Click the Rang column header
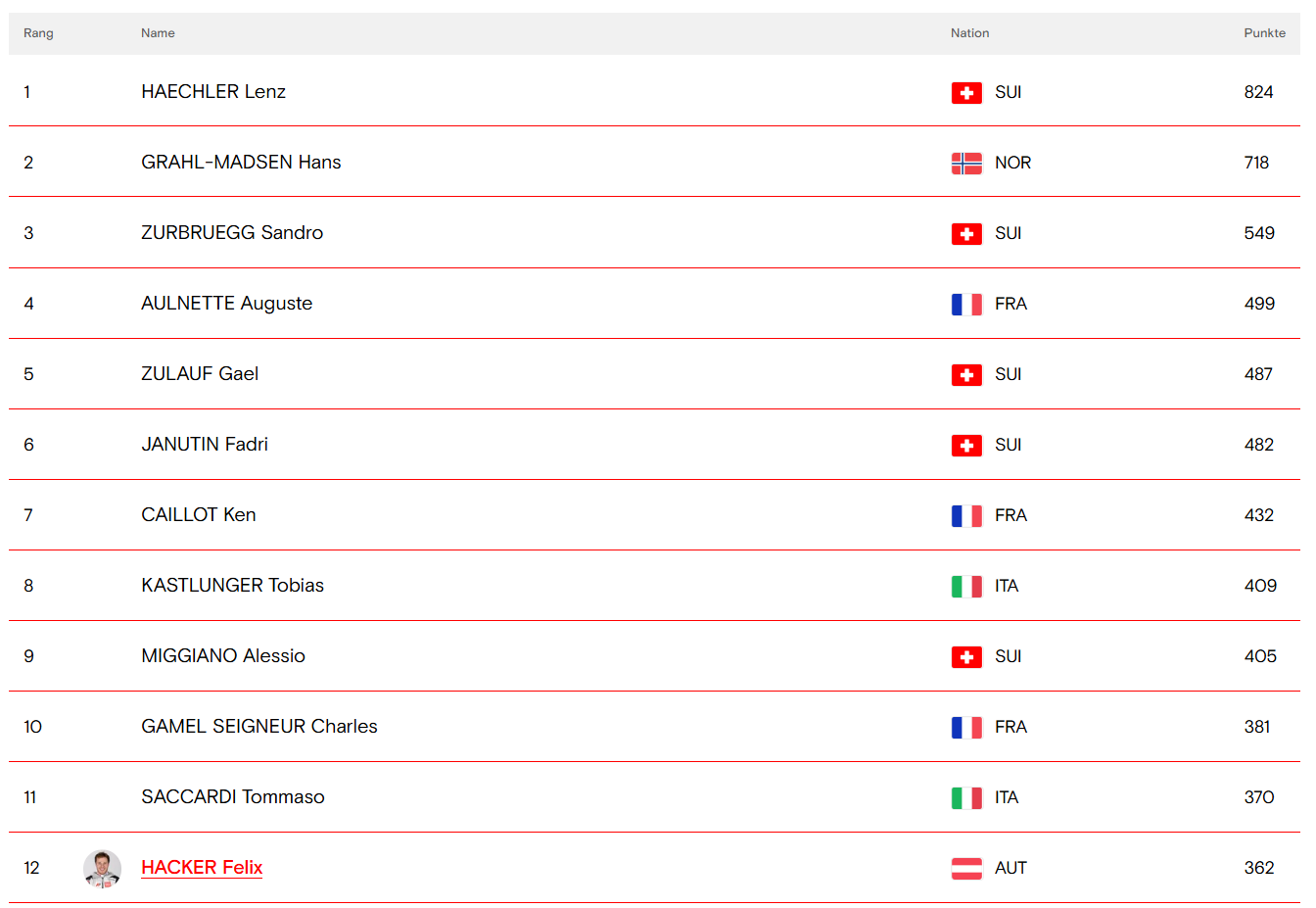Image resolution: width=1316 pixels, height=908 pixels. (38, 33)
